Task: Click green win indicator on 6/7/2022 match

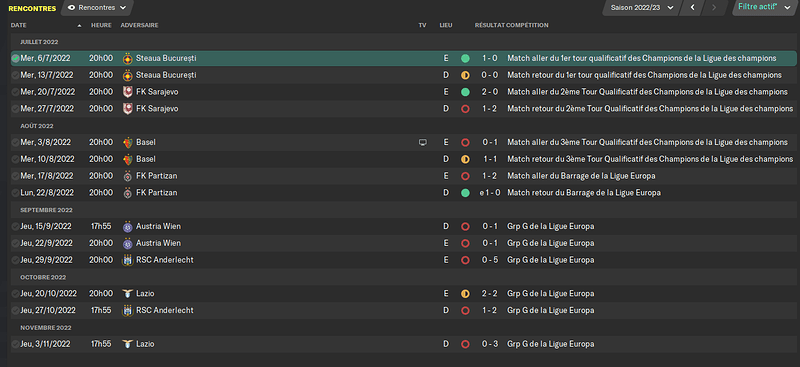Action: point(465,59)
